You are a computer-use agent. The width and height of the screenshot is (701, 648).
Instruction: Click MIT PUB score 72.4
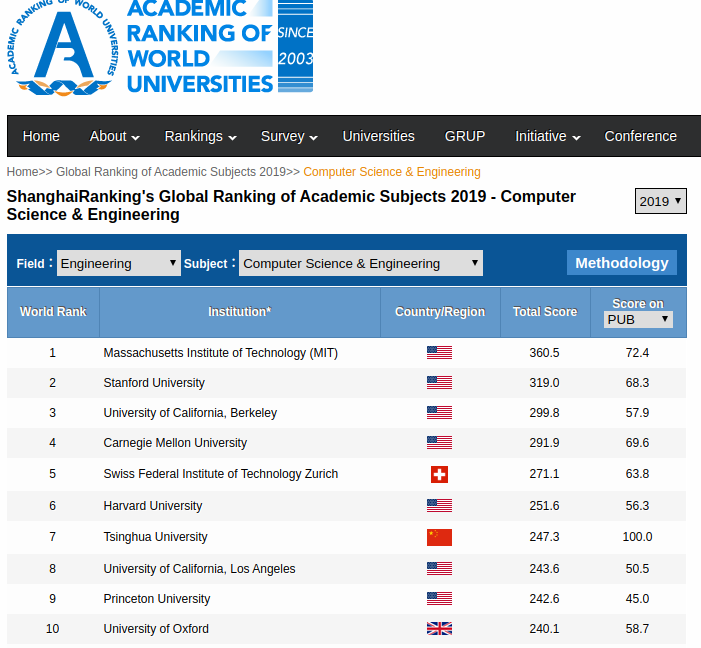click(x=638, y=353)
